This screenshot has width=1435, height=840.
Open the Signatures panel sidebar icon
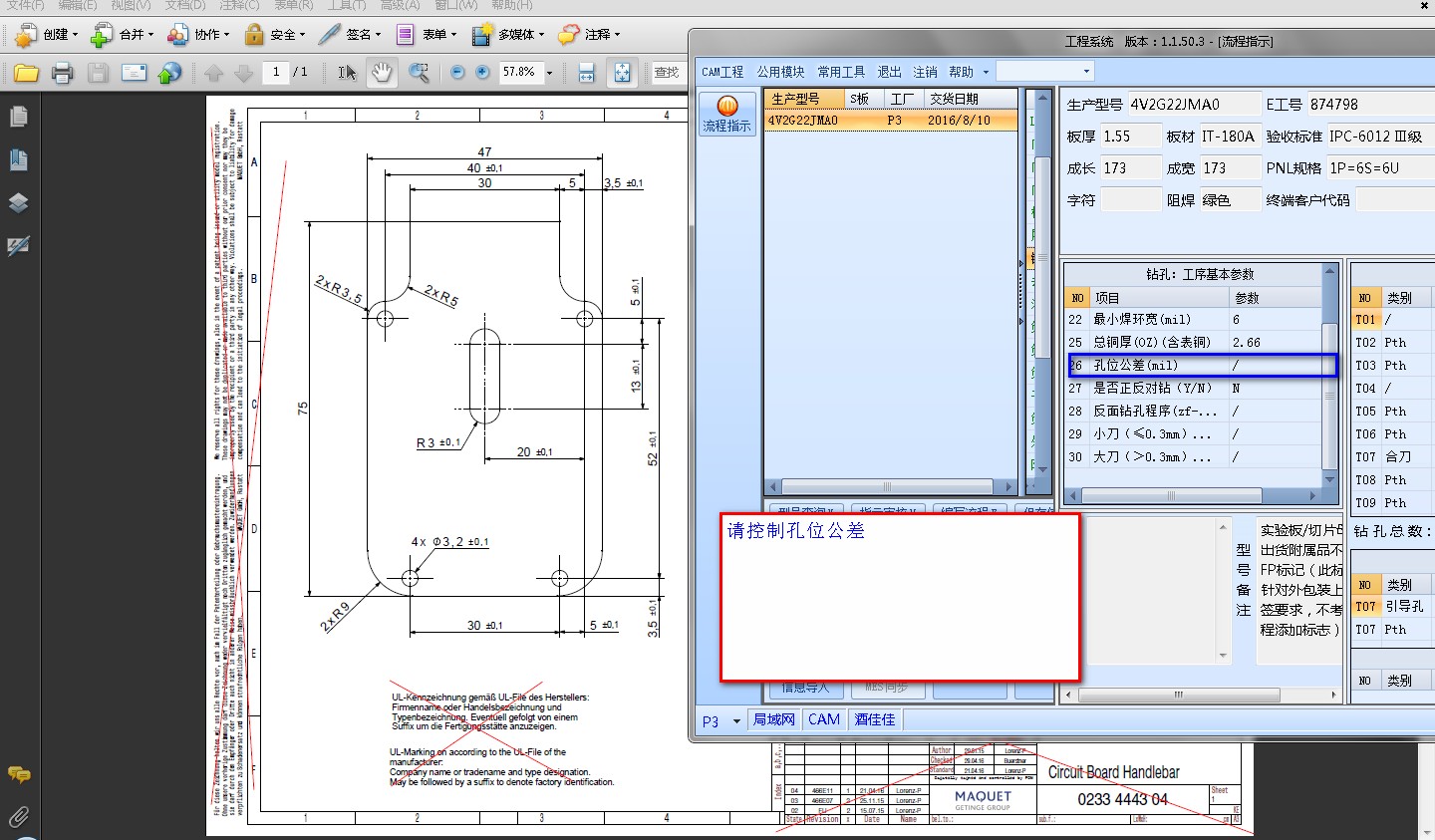coord(18,245)
